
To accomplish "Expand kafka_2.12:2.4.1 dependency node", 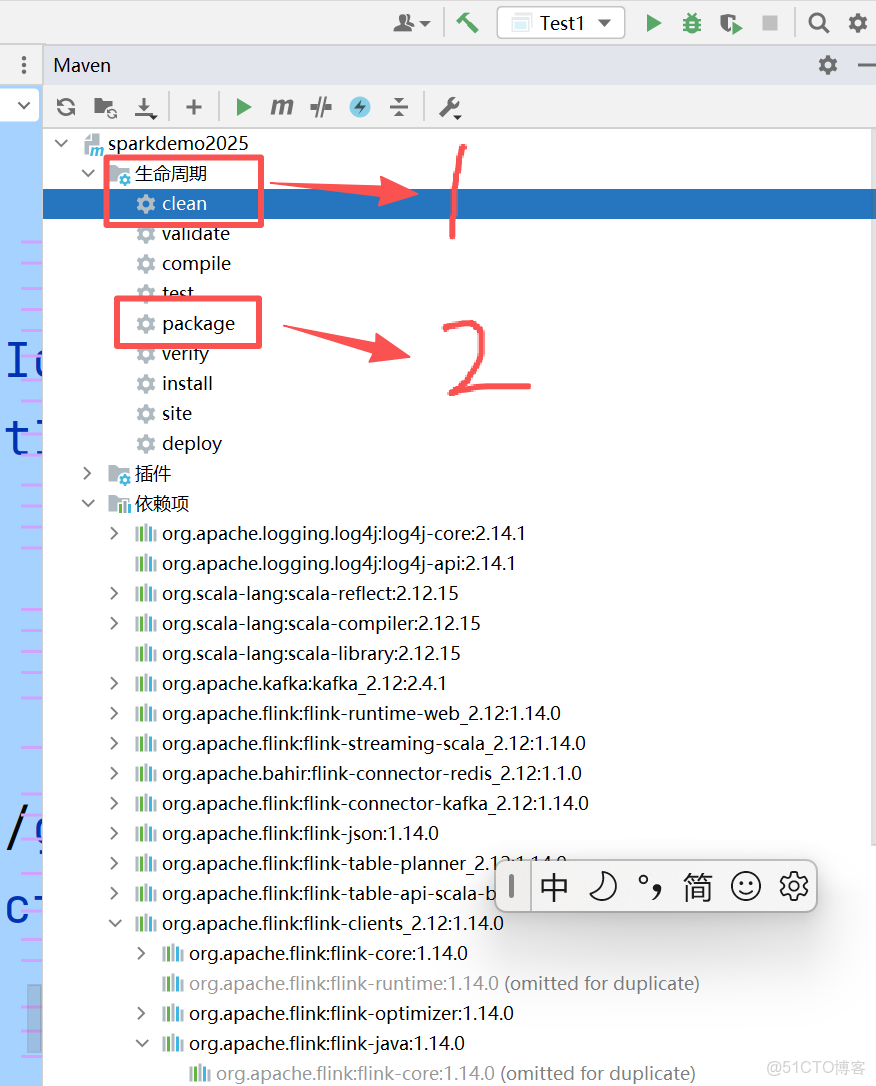I will click(x=115, y=684).
